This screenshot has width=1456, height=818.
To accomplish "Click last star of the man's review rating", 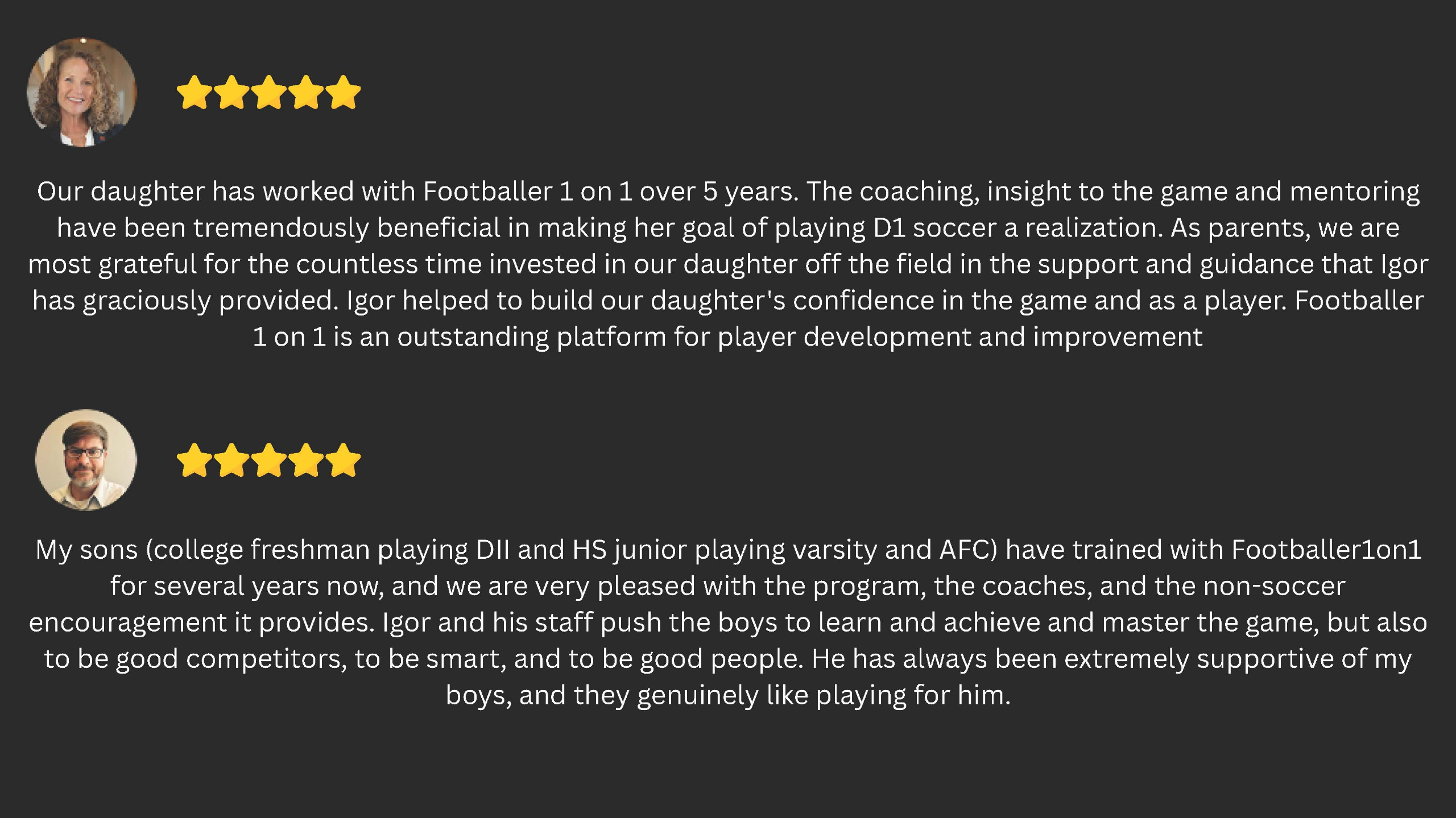I will [344, 460].
